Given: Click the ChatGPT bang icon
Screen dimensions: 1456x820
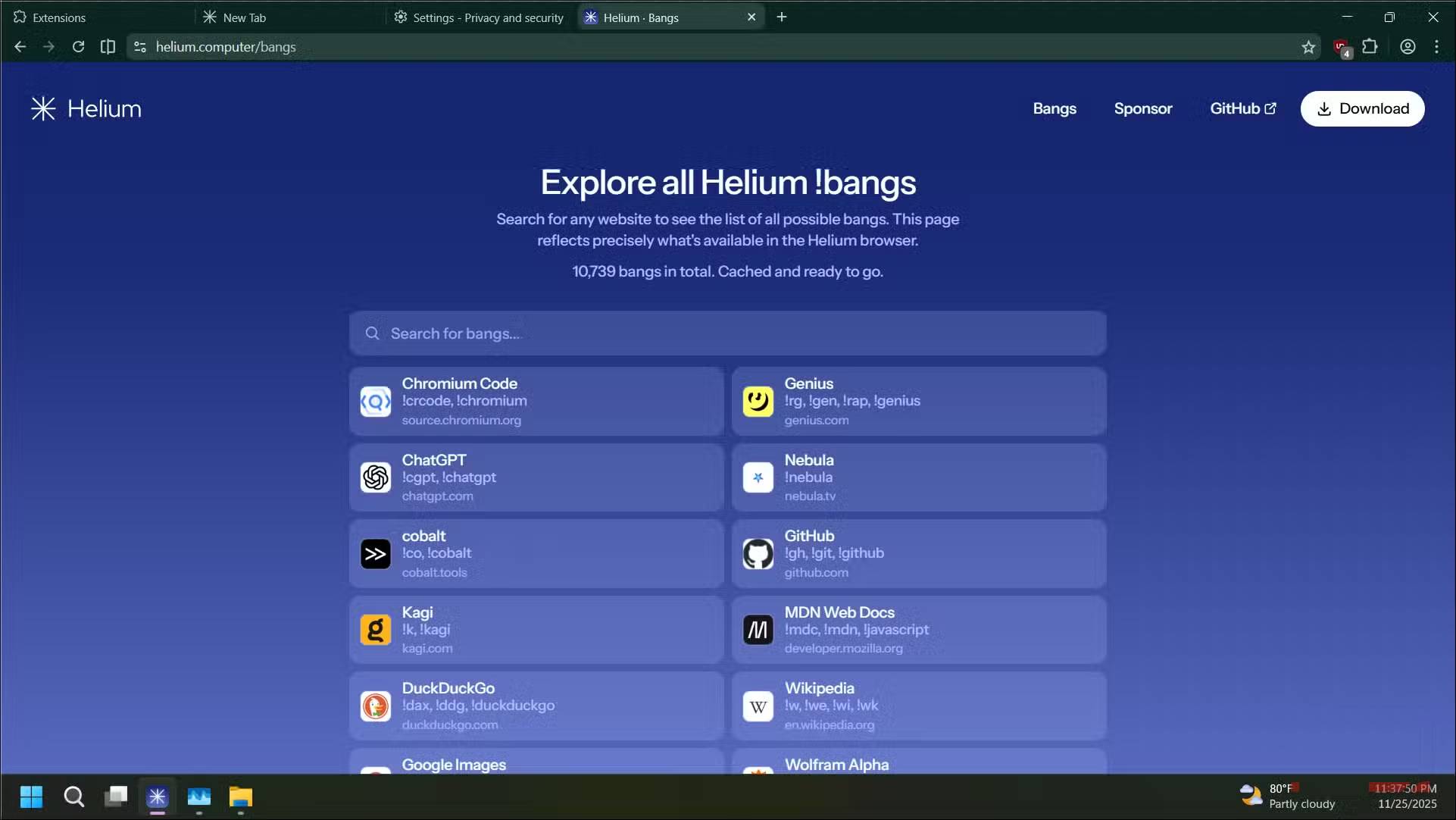Looking at the screenshot, I should click(376, 477).
